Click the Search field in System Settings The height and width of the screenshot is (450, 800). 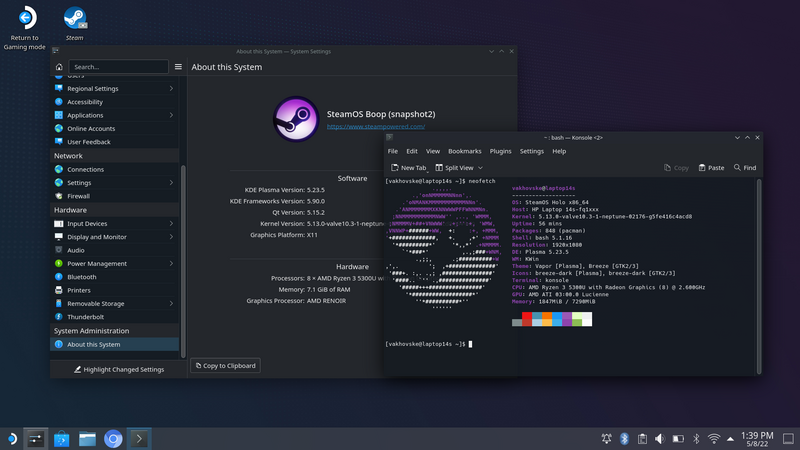point(118,67)
